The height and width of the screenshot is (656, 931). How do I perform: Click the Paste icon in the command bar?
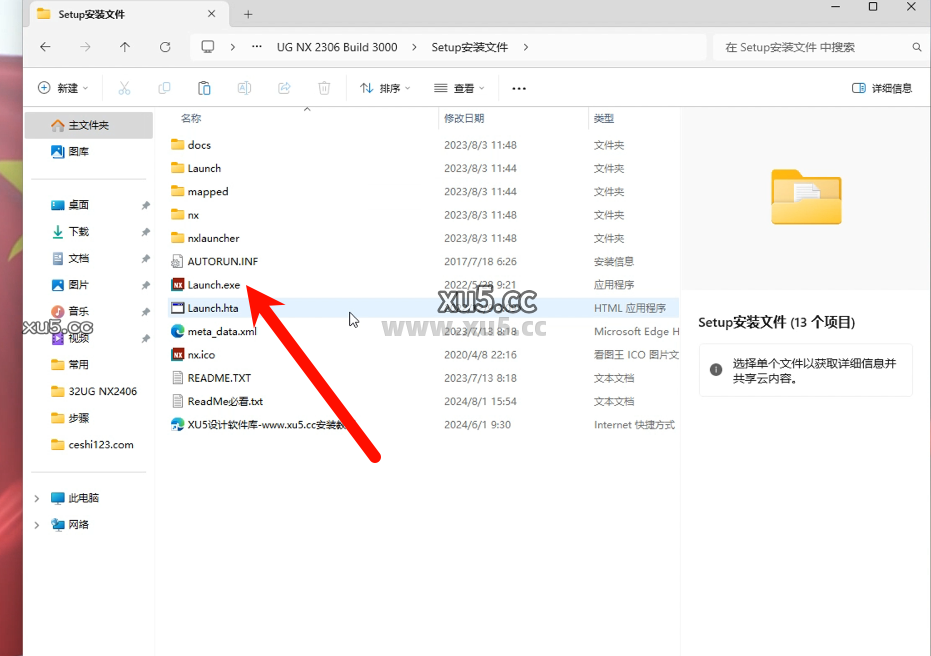point(204,88)
